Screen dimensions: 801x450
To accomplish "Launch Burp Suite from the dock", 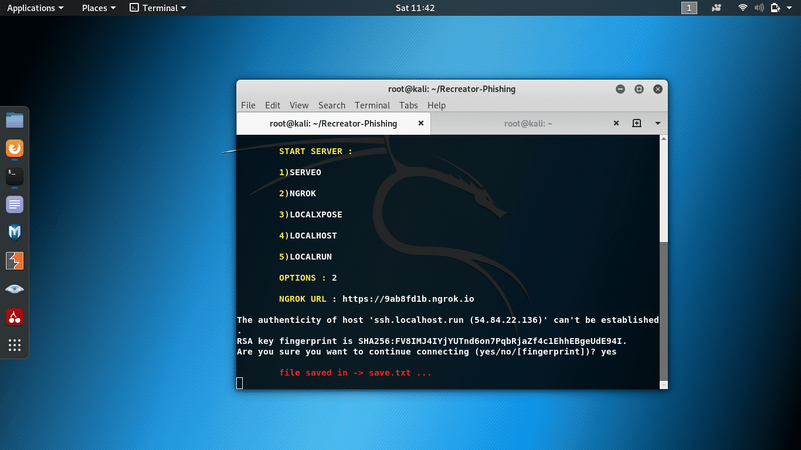I will pyautogui.click(x=14, y=260).
